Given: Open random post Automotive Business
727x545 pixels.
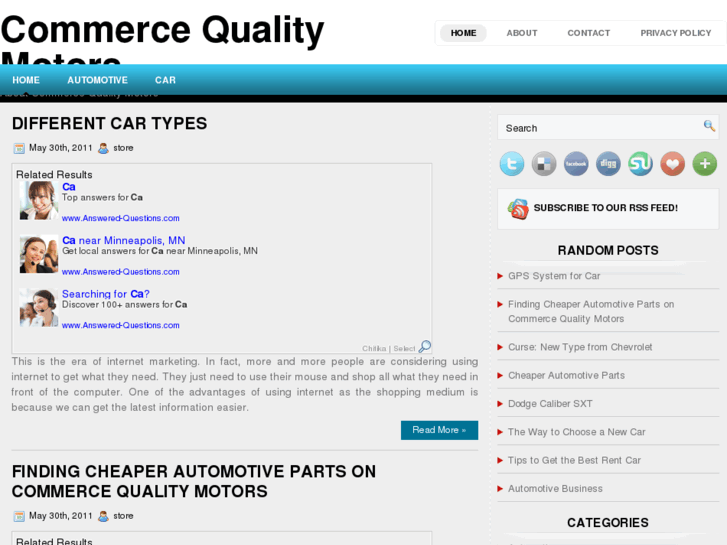Looking at the screenshot, I should pyautogui.click(x=555, y=488).
